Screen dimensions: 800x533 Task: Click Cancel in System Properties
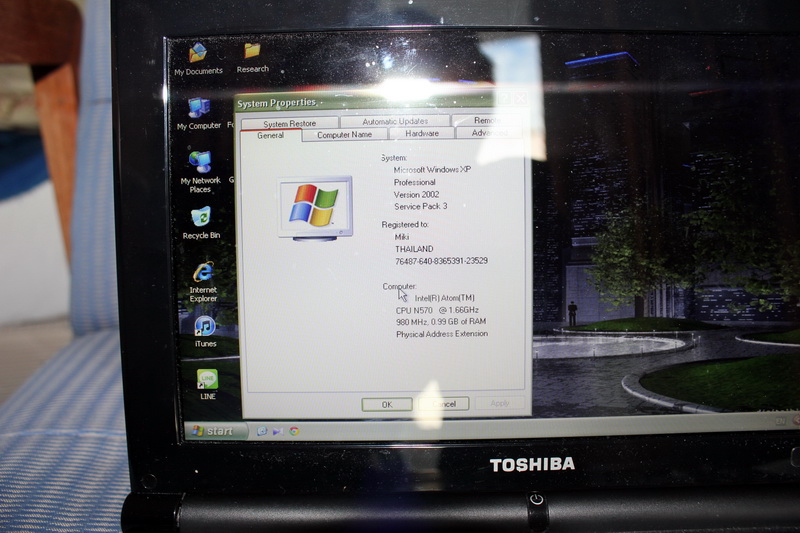pyautogui.click(x=444, y=403)
